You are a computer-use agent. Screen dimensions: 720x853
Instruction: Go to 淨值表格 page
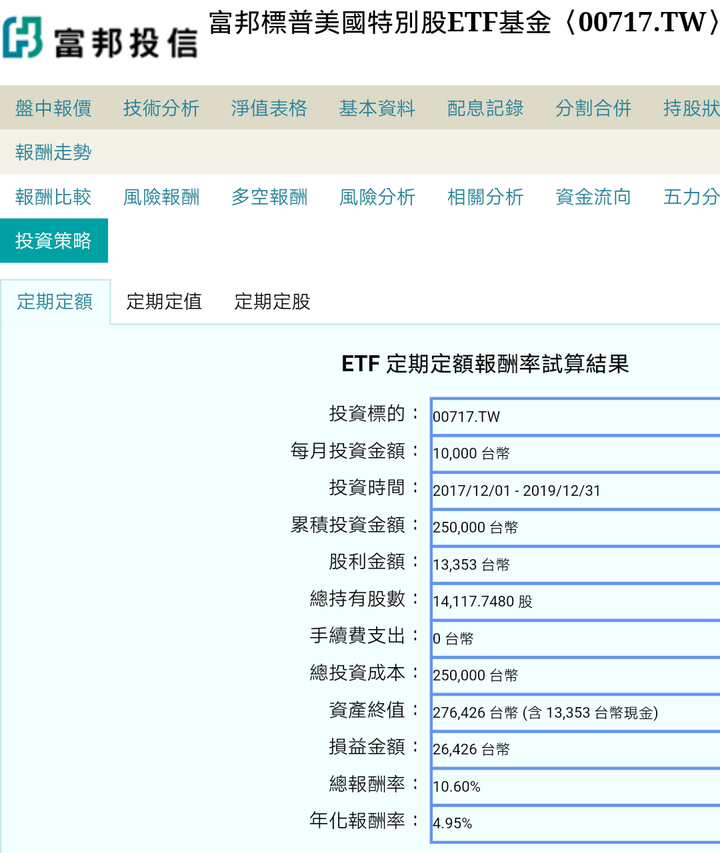tap(269, 108)
